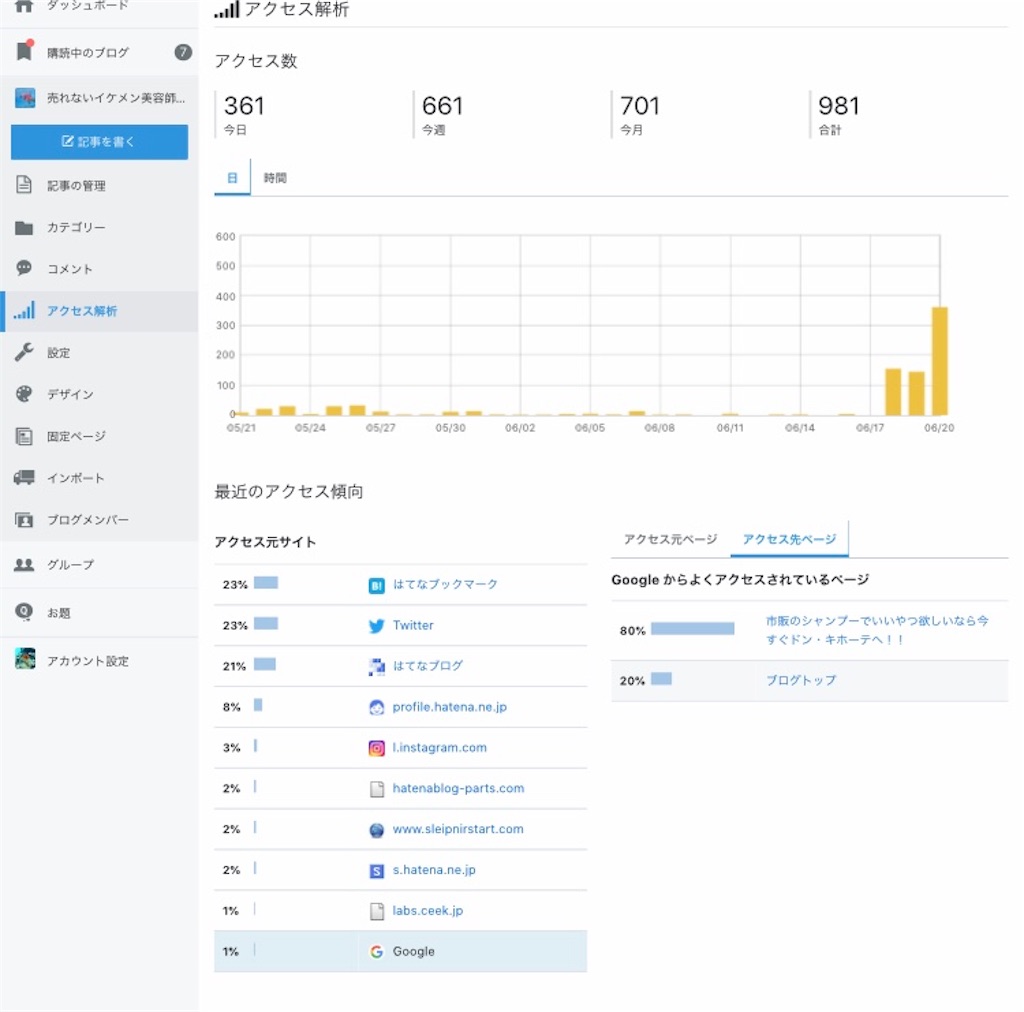Select the Google referrer row
Image resolution: width=1024 pixels, height=1012 pixels.
(400, 951)
